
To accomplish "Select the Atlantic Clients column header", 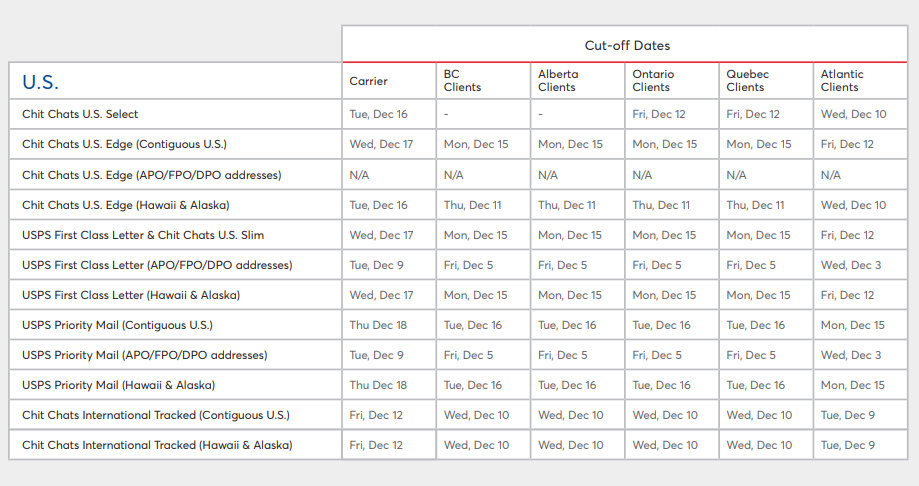I will point(842,81).
